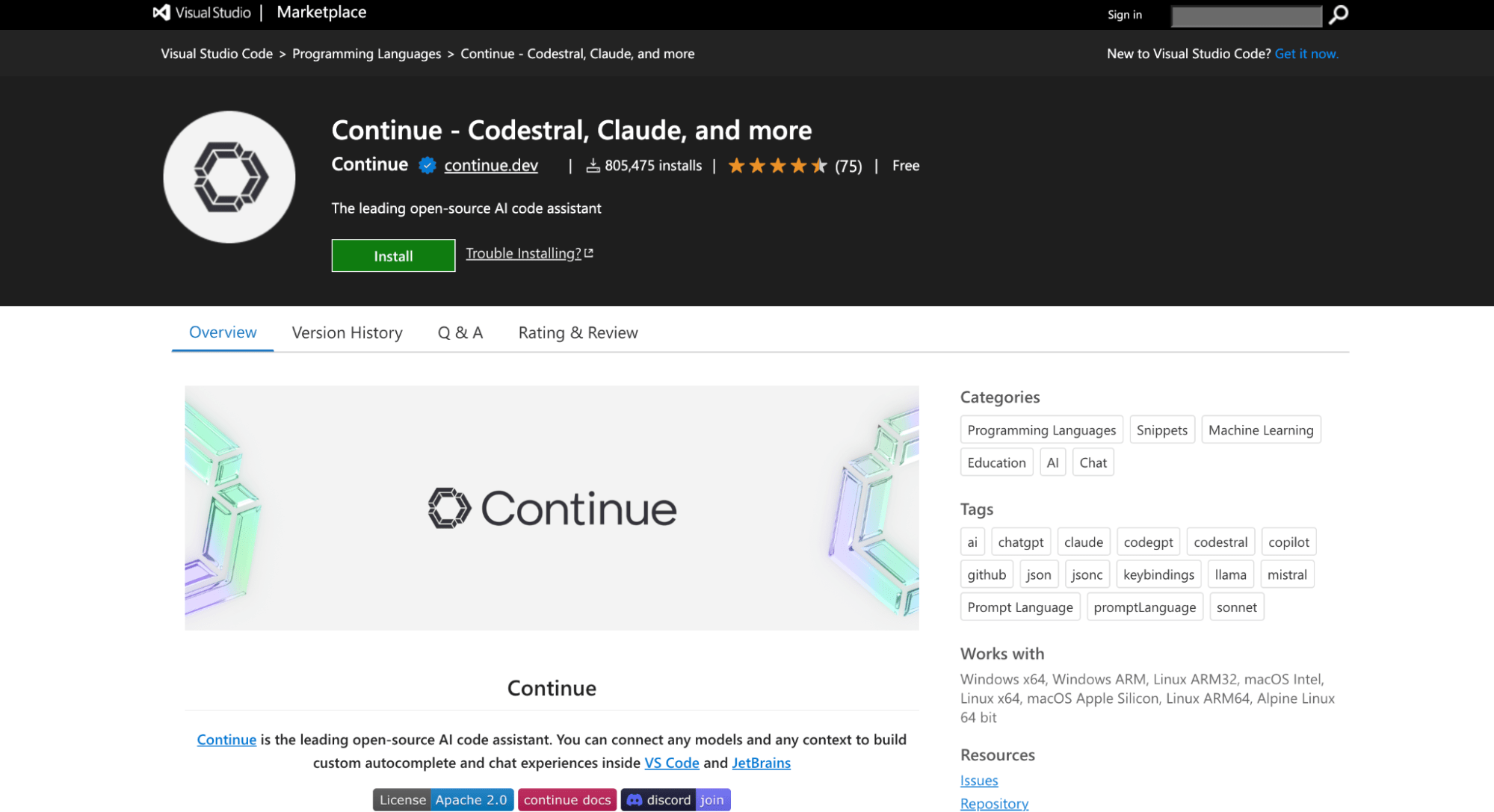The image size is (1494, 812).
Task: Click the Discord icon on the discord badge
Action: pyautogui.click(x=634, y=799)
